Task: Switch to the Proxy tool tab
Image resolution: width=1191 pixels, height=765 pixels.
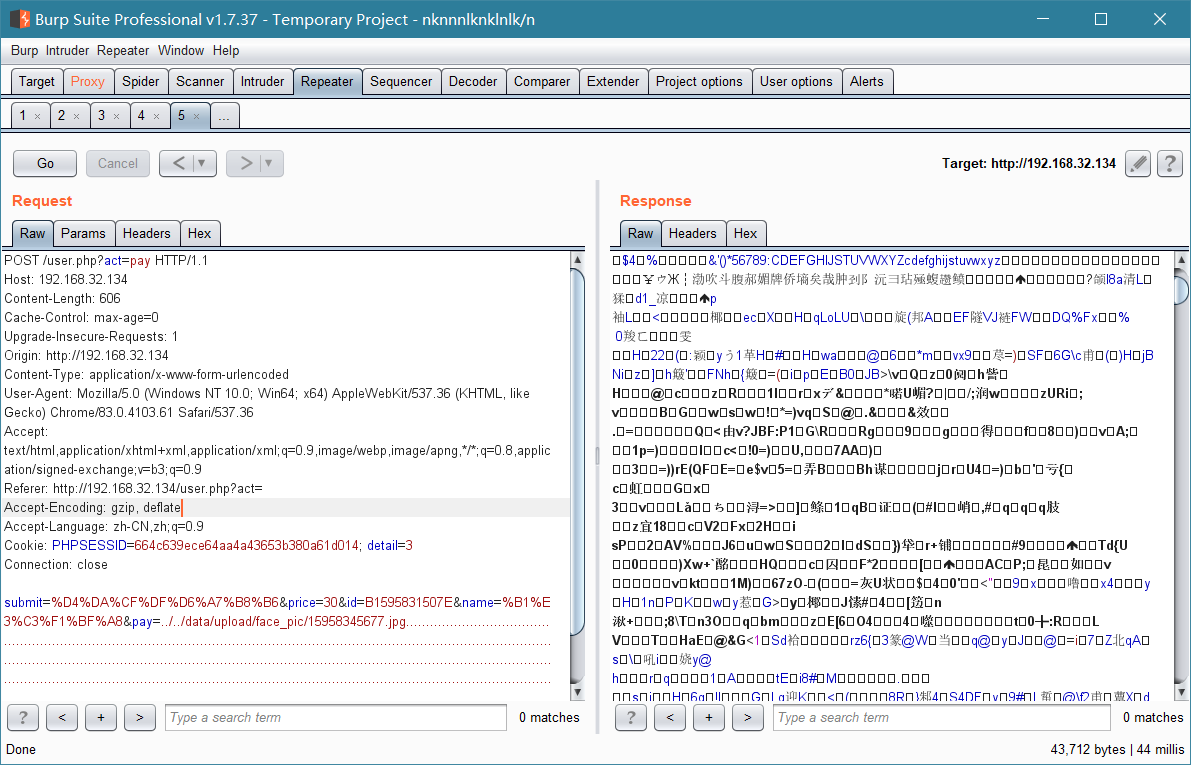Action: (87, 81)
